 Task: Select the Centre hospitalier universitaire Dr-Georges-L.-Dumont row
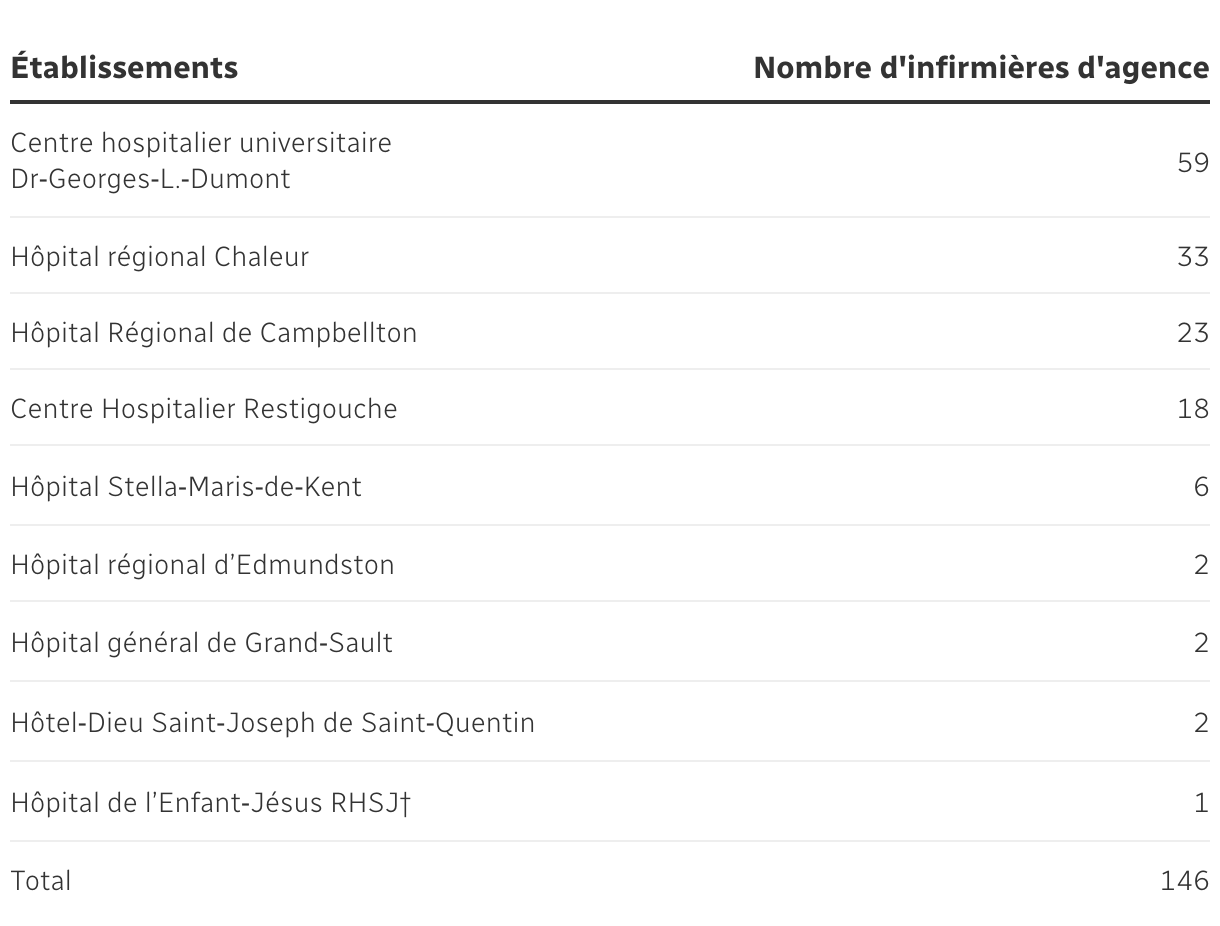610,161
